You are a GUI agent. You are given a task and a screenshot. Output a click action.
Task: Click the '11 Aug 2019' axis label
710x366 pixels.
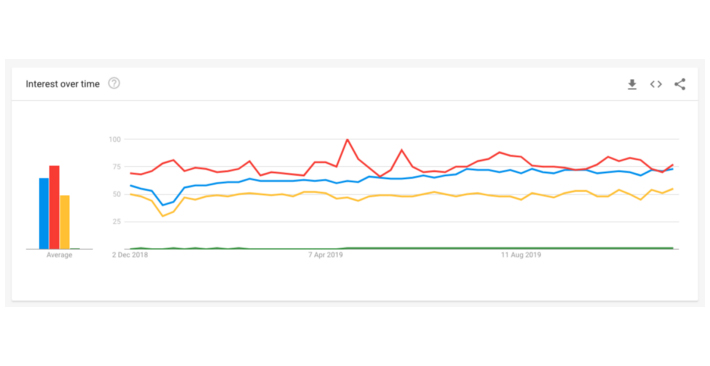(x=521, y=255)
